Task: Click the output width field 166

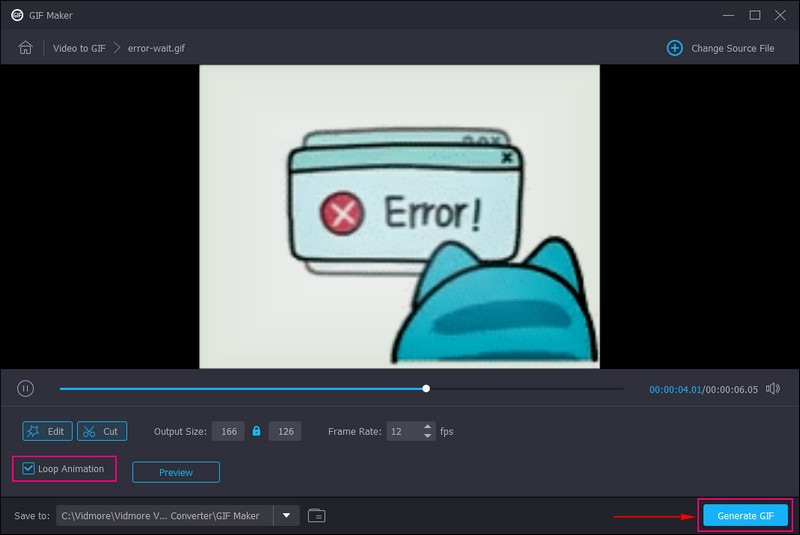Action: click(228, 431)
